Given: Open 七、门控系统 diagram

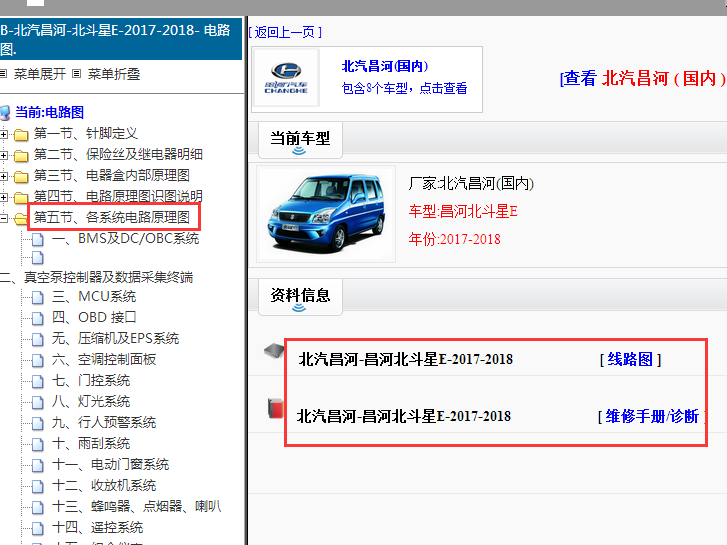Looking at the screenshot, I should [x=91, y=380].
